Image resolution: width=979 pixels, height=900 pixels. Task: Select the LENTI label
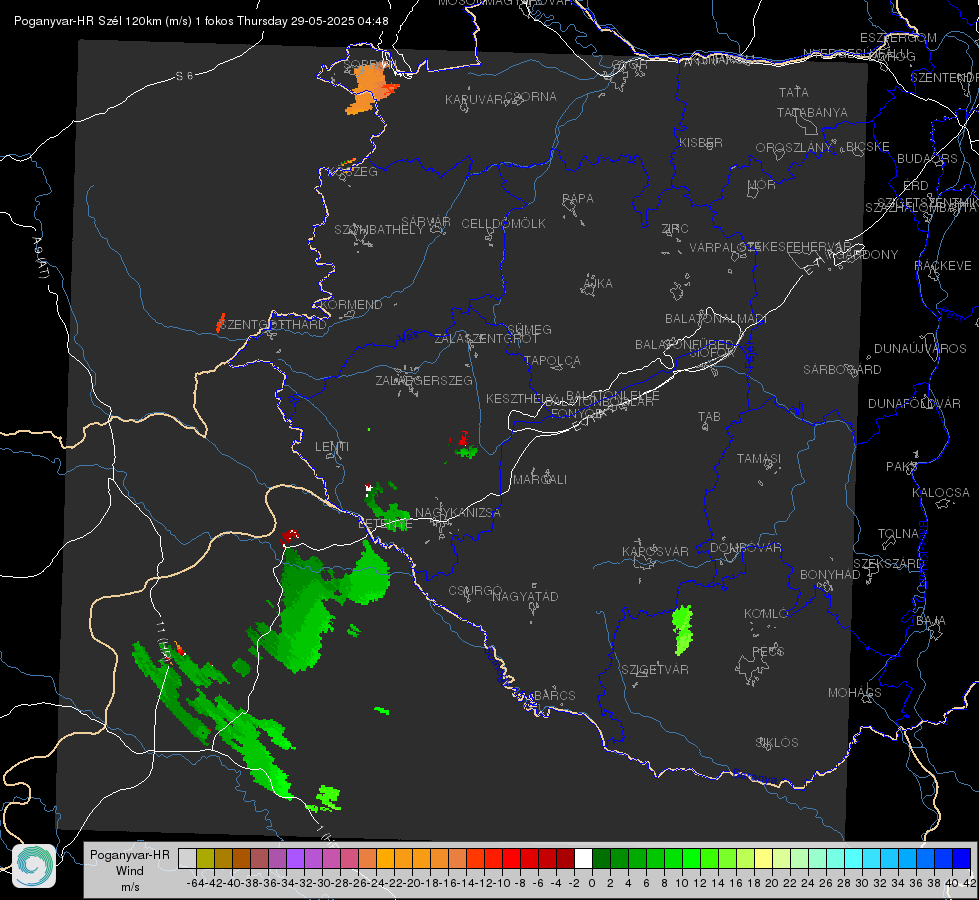coord(332,447)
